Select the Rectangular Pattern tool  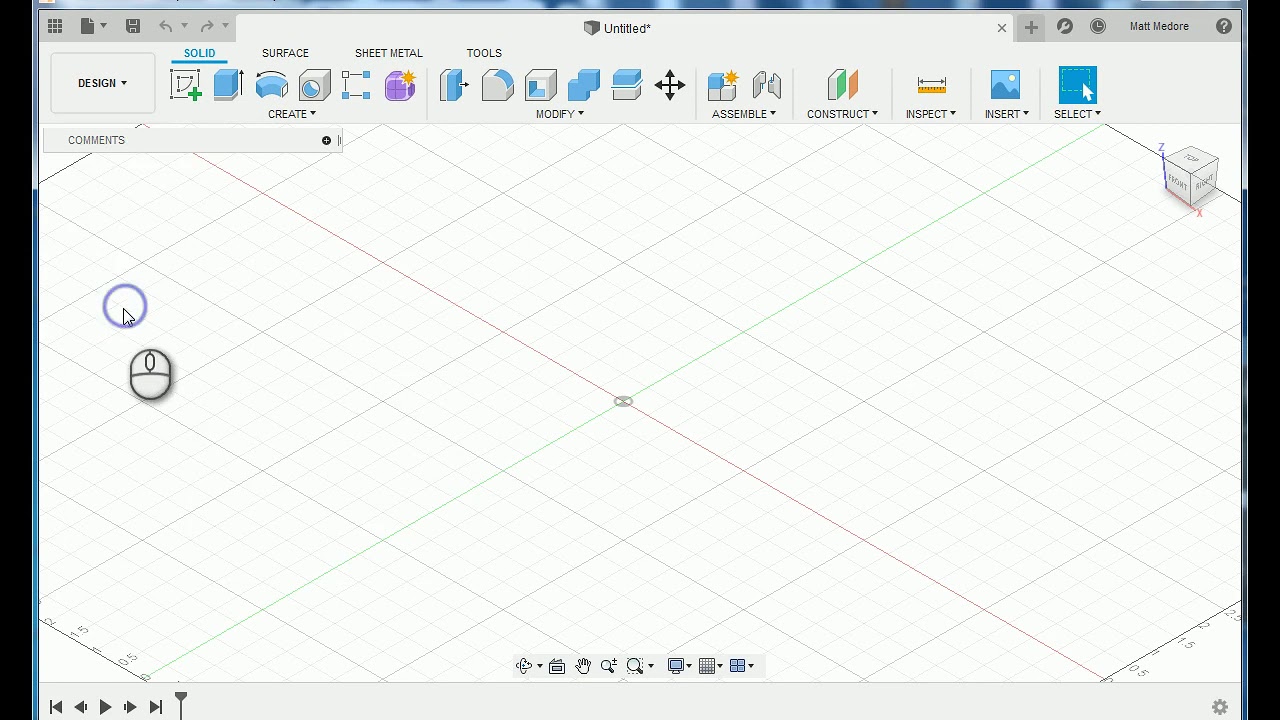[356, 85]
